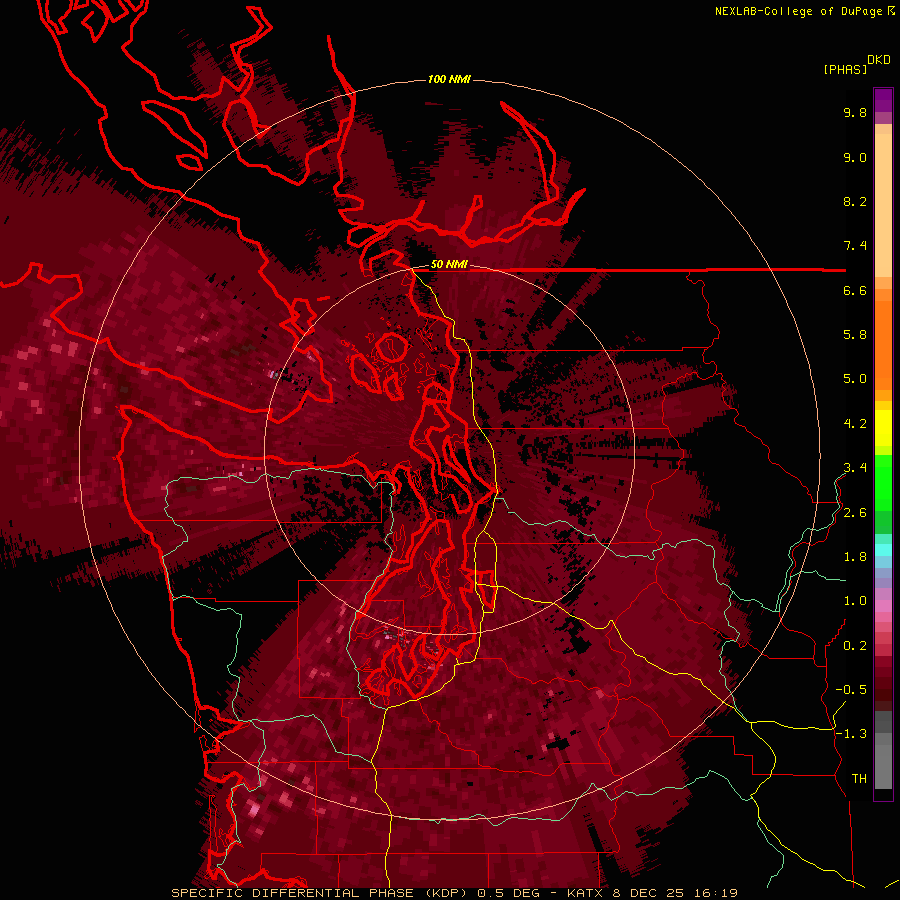
Task: Click the KATX station identifier
Action: coord(585,893)
